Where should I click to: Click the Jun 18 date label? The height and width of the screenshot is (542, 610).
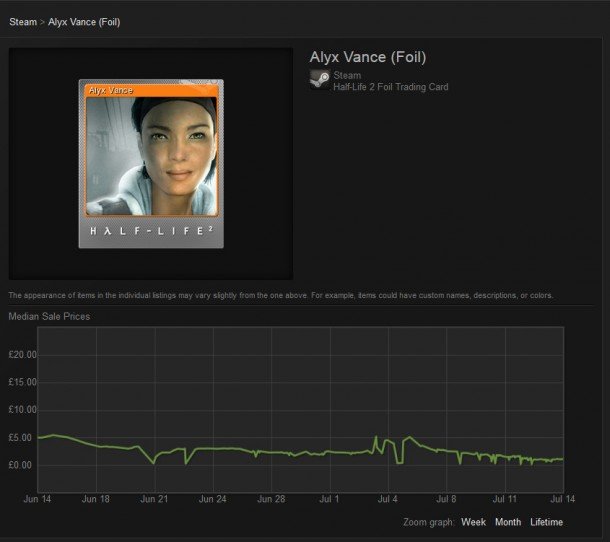[96, 499]
